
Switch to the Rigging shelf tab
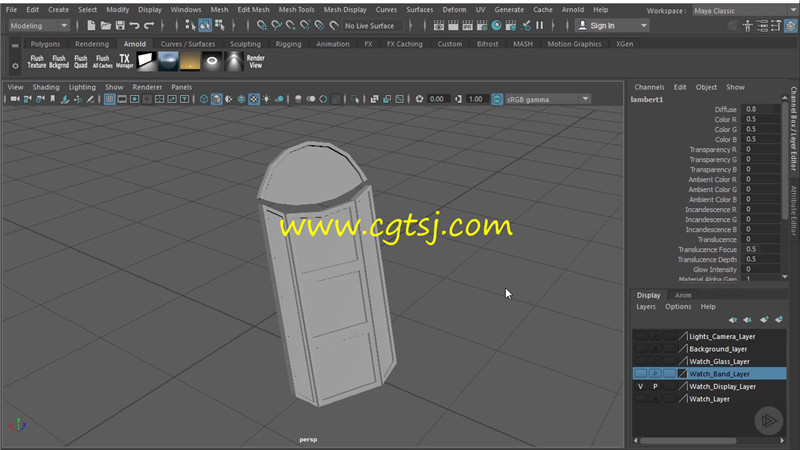(288, 44)
